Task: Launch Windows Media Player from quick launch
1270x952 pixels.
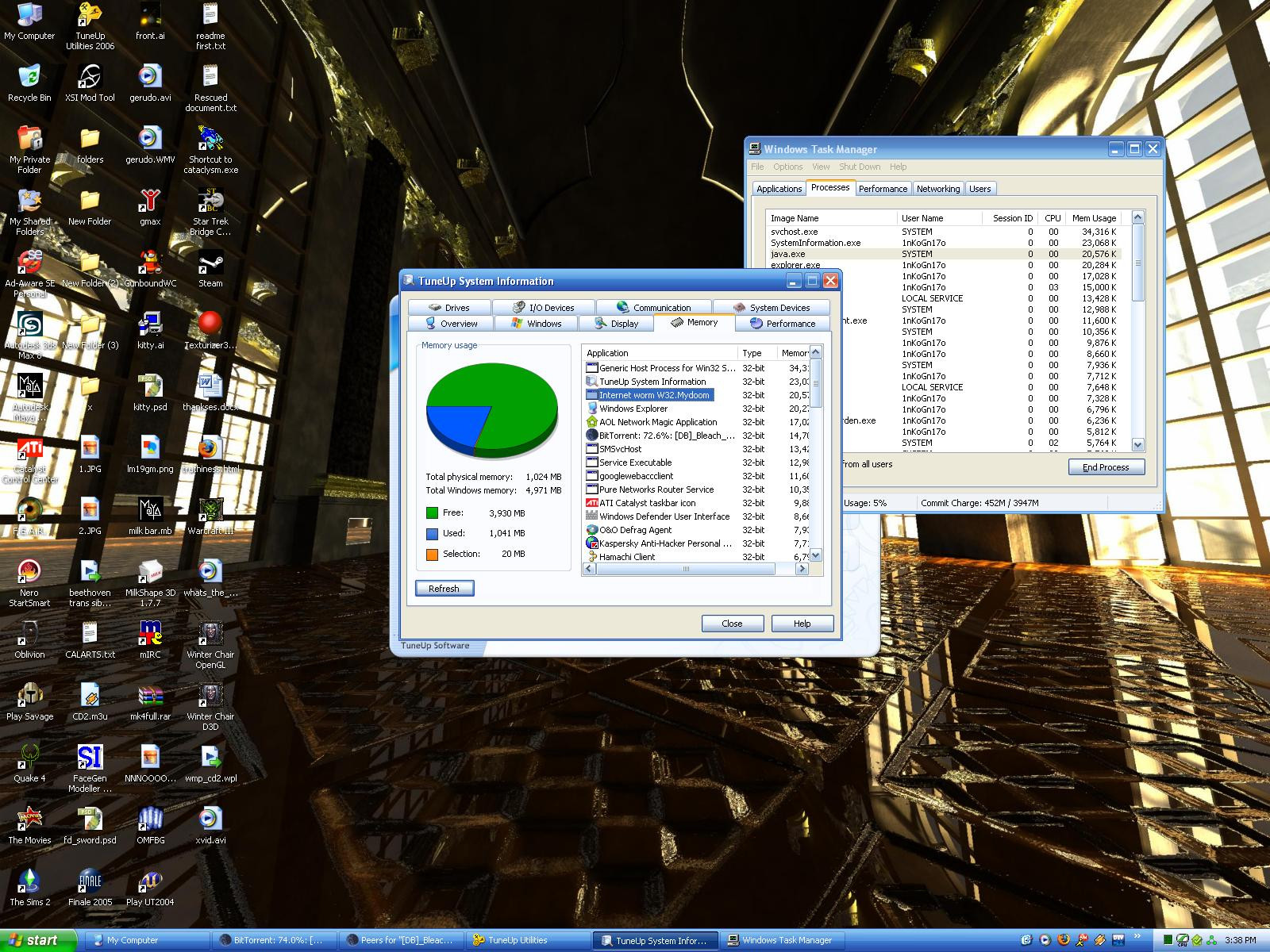Action: pyautogui.click(x=1045, y=940)
